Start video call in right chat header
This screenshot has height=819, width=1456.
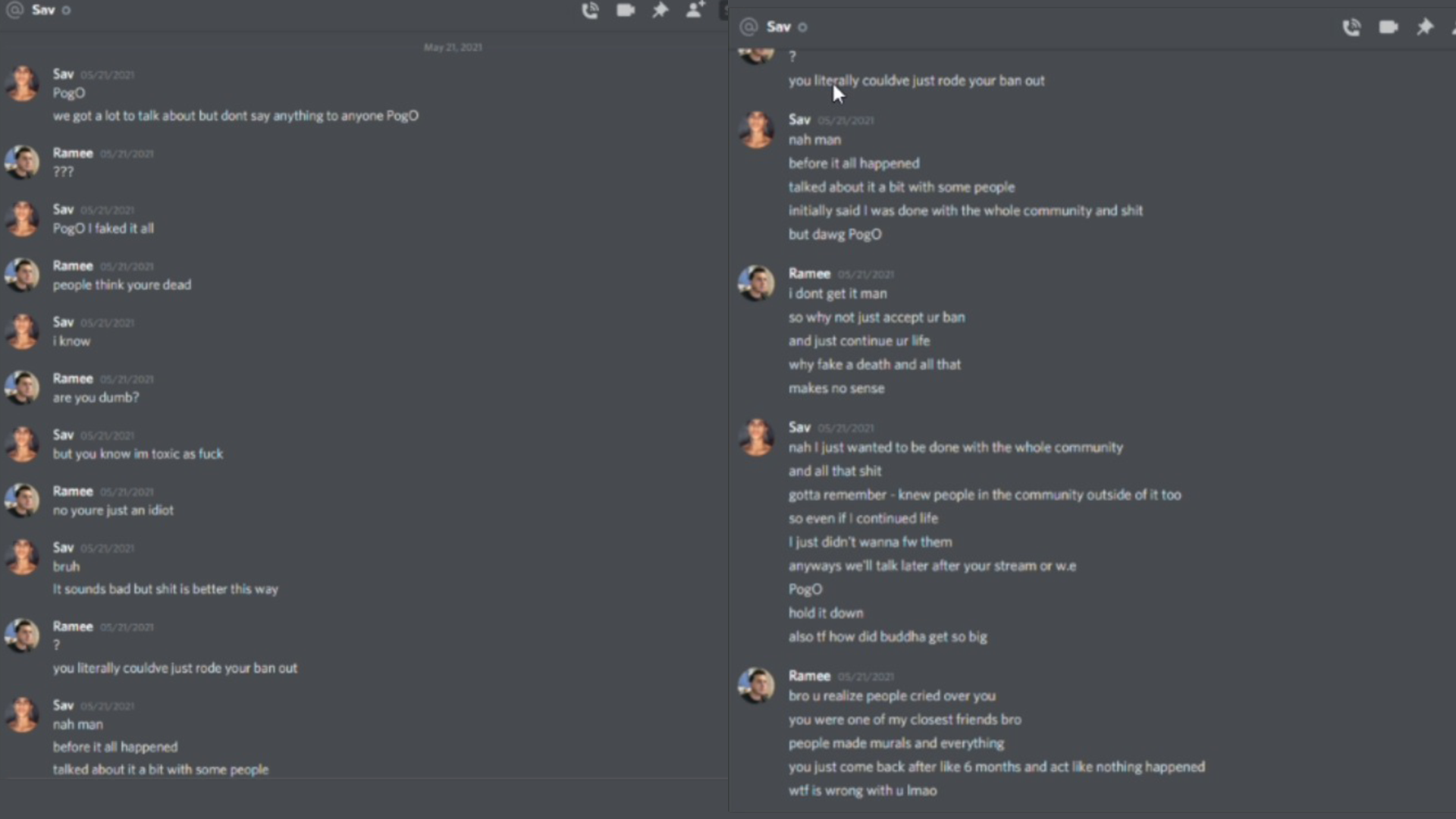click(1389, 27)
